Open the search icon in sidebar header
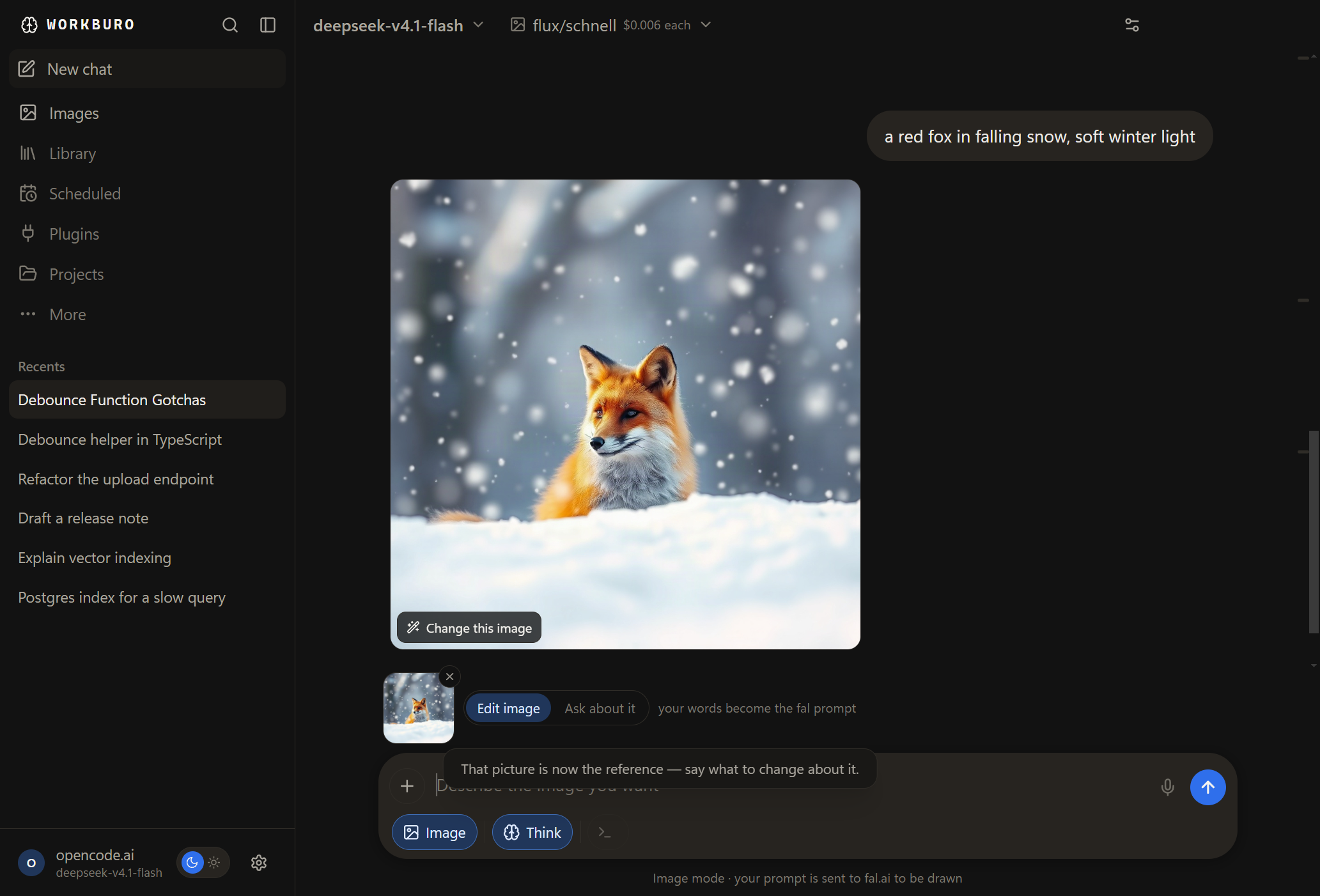Viewport: 1320px width, 896px height. coord(229,25)
